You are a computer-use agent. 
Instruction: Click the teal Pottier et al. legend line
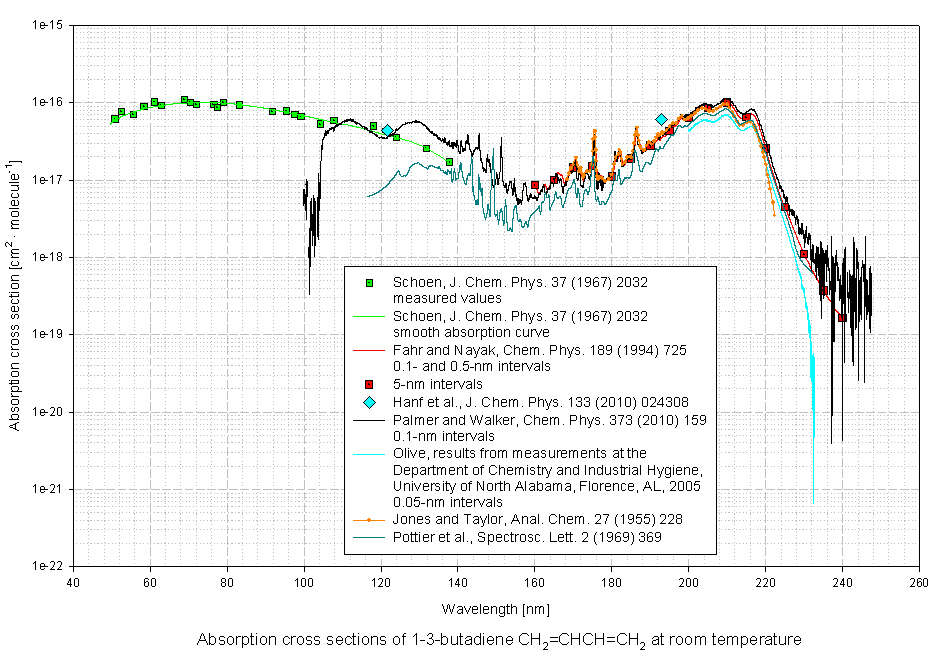point(369,537)
